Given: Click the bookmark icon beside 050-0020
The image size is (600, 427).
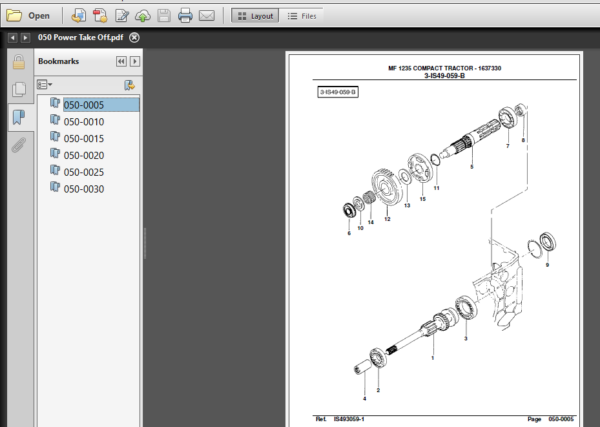Looking at the screenshot, I should coord(55,153).
